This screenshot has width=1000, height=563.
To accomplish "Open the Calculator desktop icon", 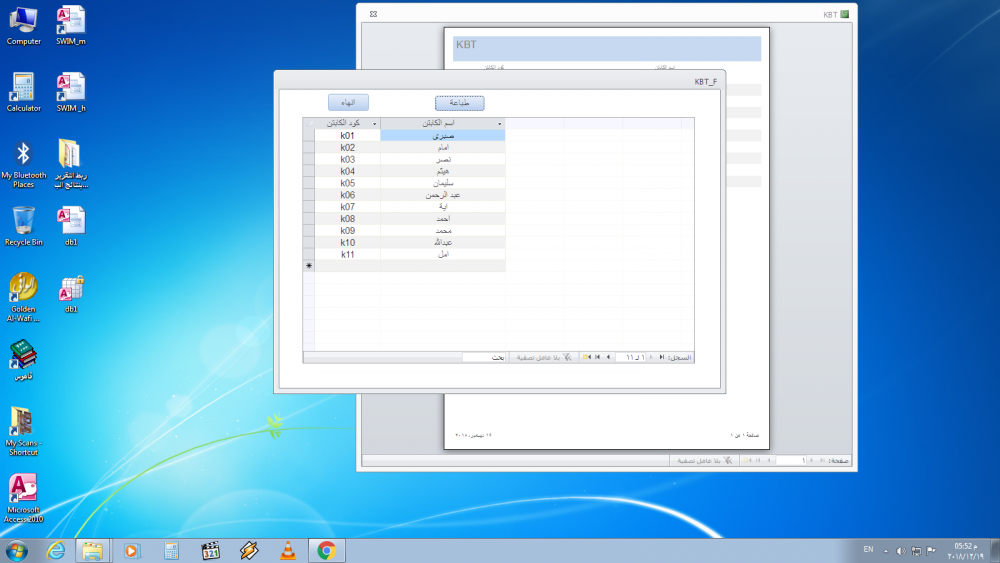I will (x=23, y=90).
